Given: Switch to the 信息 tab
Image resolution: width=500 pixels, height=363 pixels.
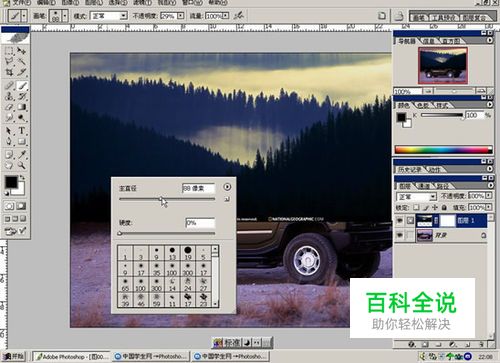Looking at the screenshot, I should (429, 41).
